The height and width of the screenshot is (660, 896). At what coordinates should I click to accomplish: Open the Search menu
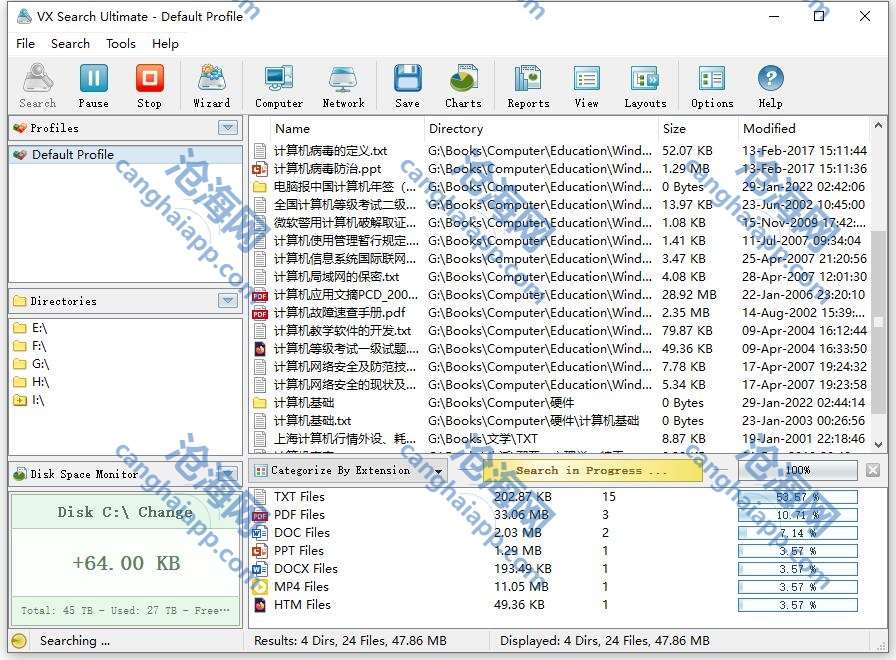[70, 43]
